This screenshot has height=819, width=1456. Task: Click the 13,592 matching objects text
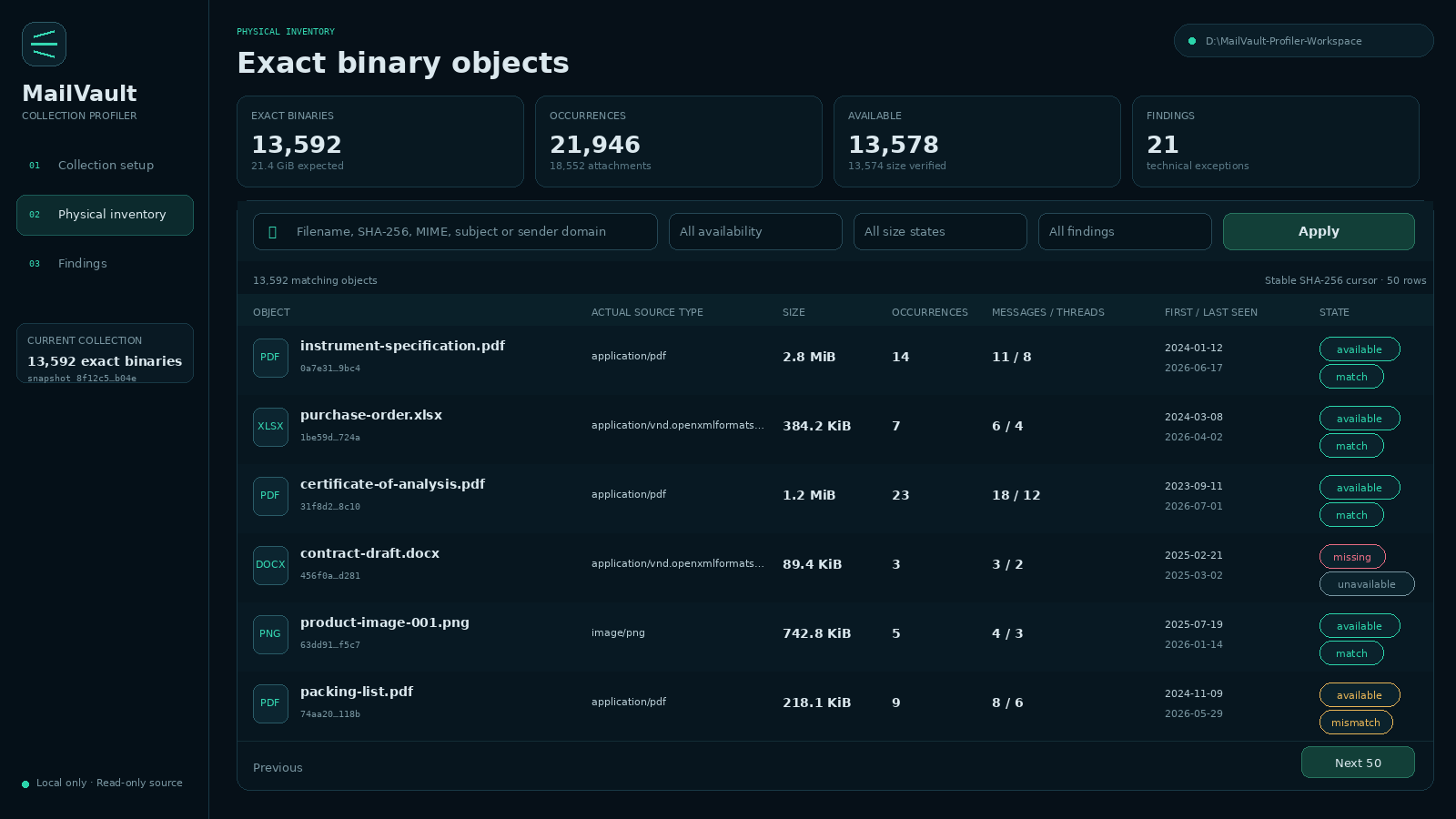coord(315,280)
